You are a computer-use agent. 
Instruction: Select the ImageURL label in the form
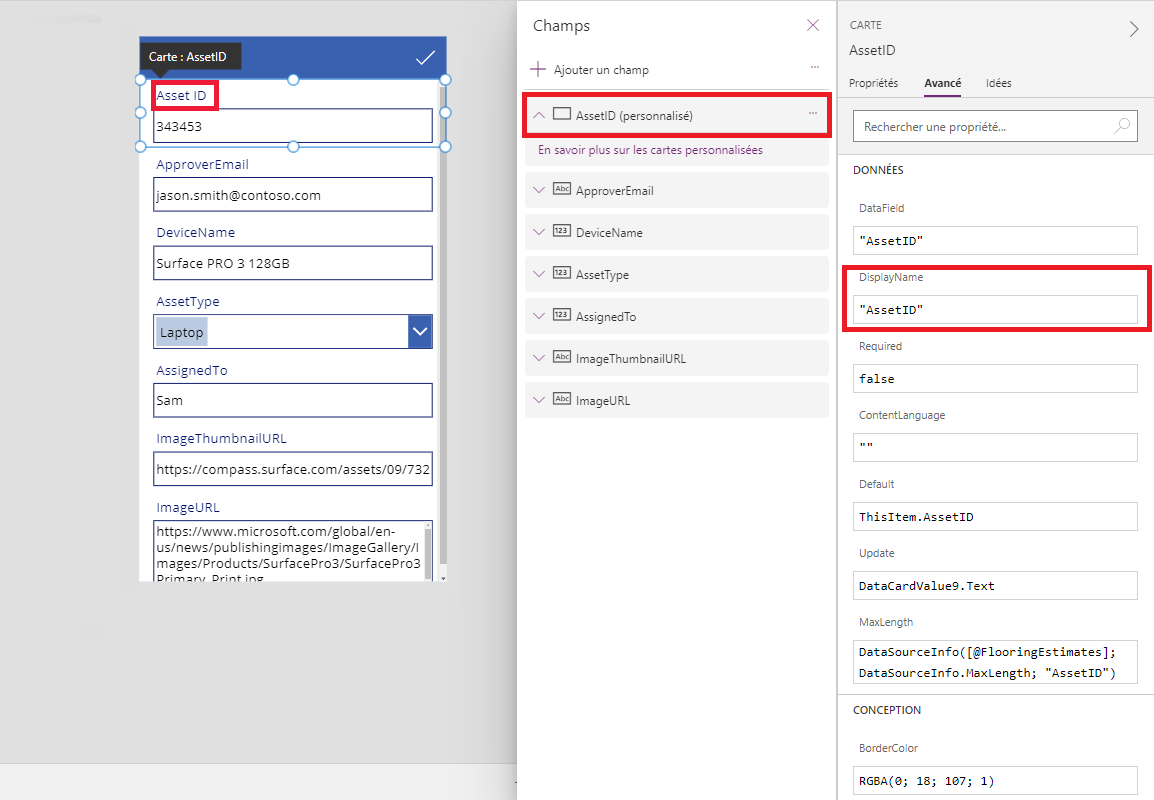[188, 508]
